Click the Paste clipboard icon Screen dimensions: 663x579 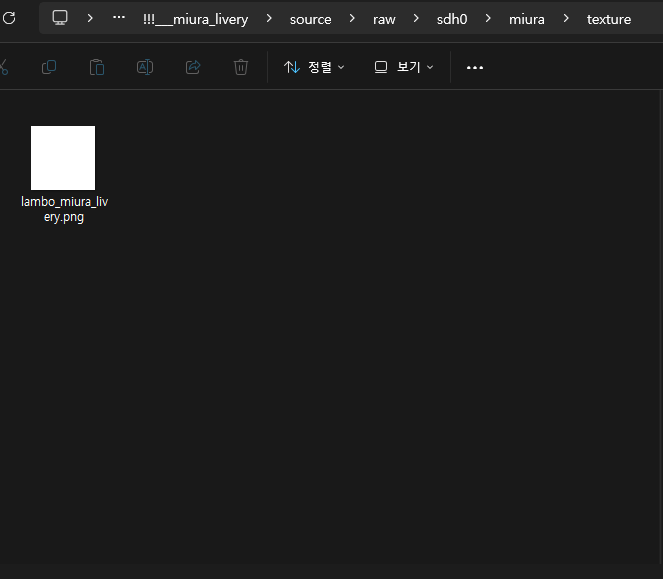(x=97, y=67)
